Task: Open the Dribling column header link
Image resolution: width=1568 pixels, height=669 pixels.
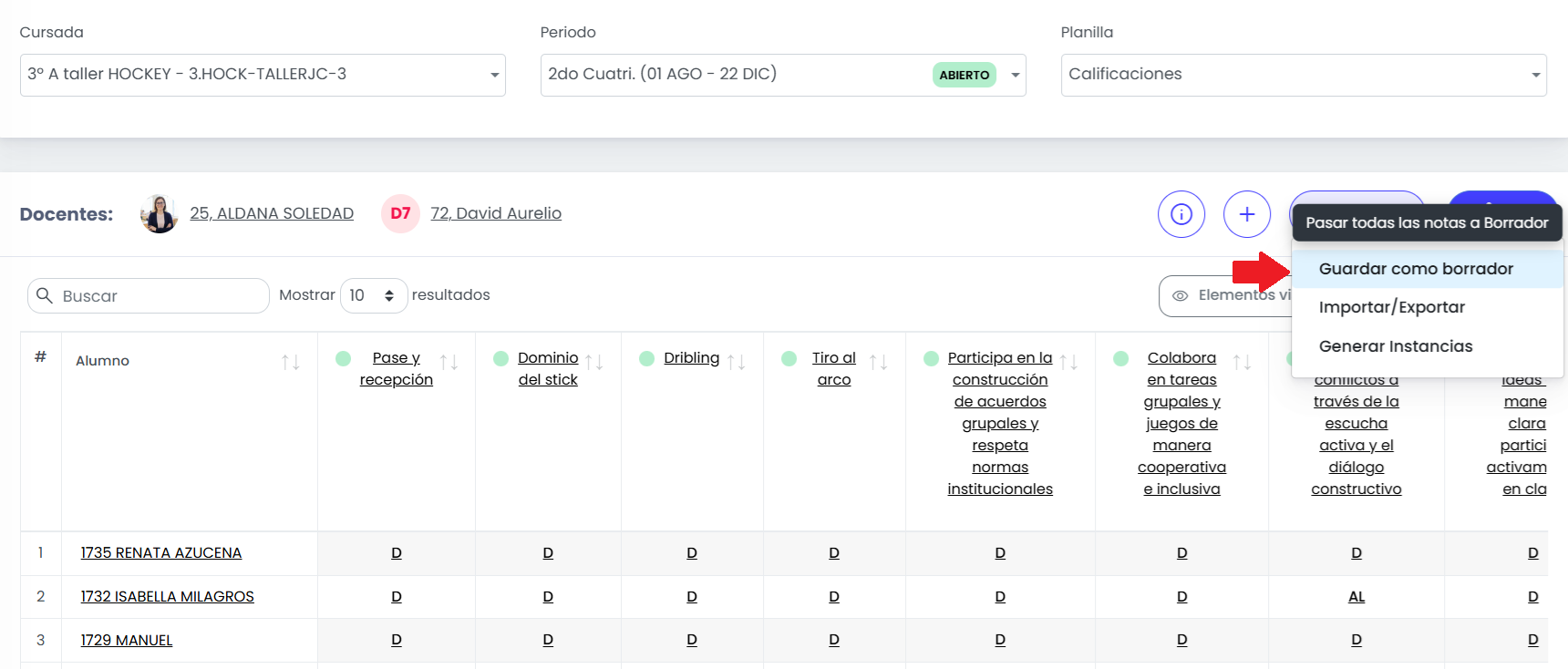Action: click(692, 358)
